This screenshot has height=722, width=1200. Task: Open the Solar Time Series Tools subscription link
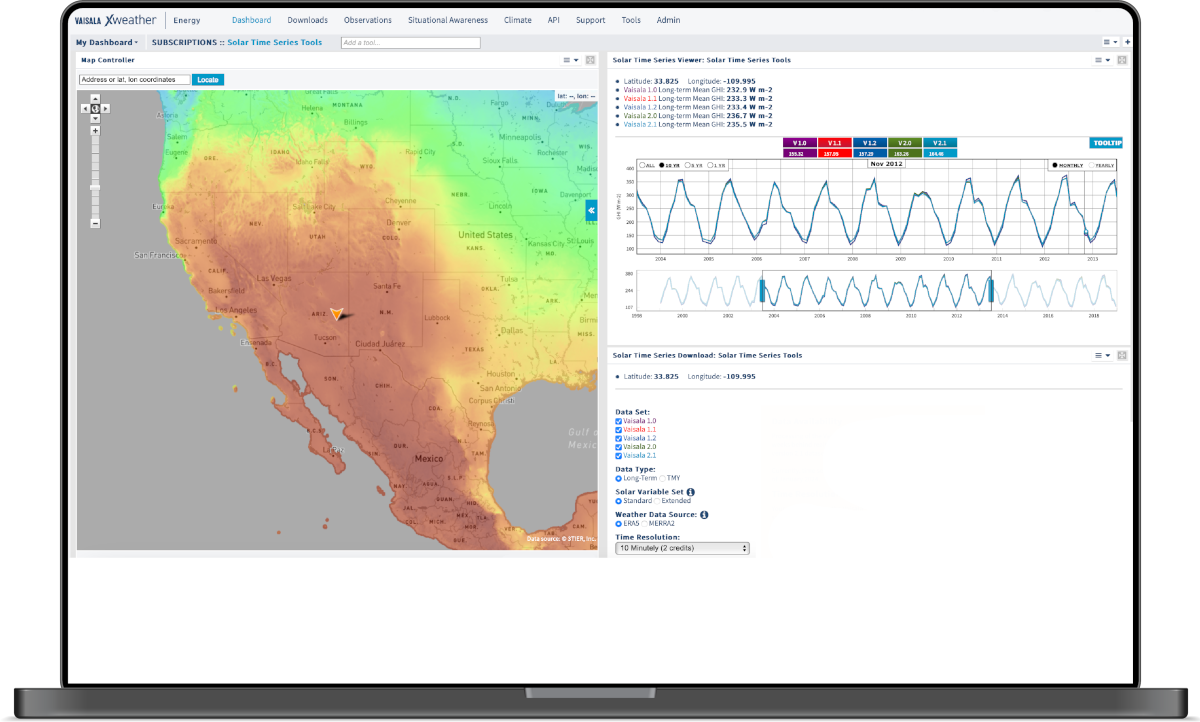pos(275,43)
